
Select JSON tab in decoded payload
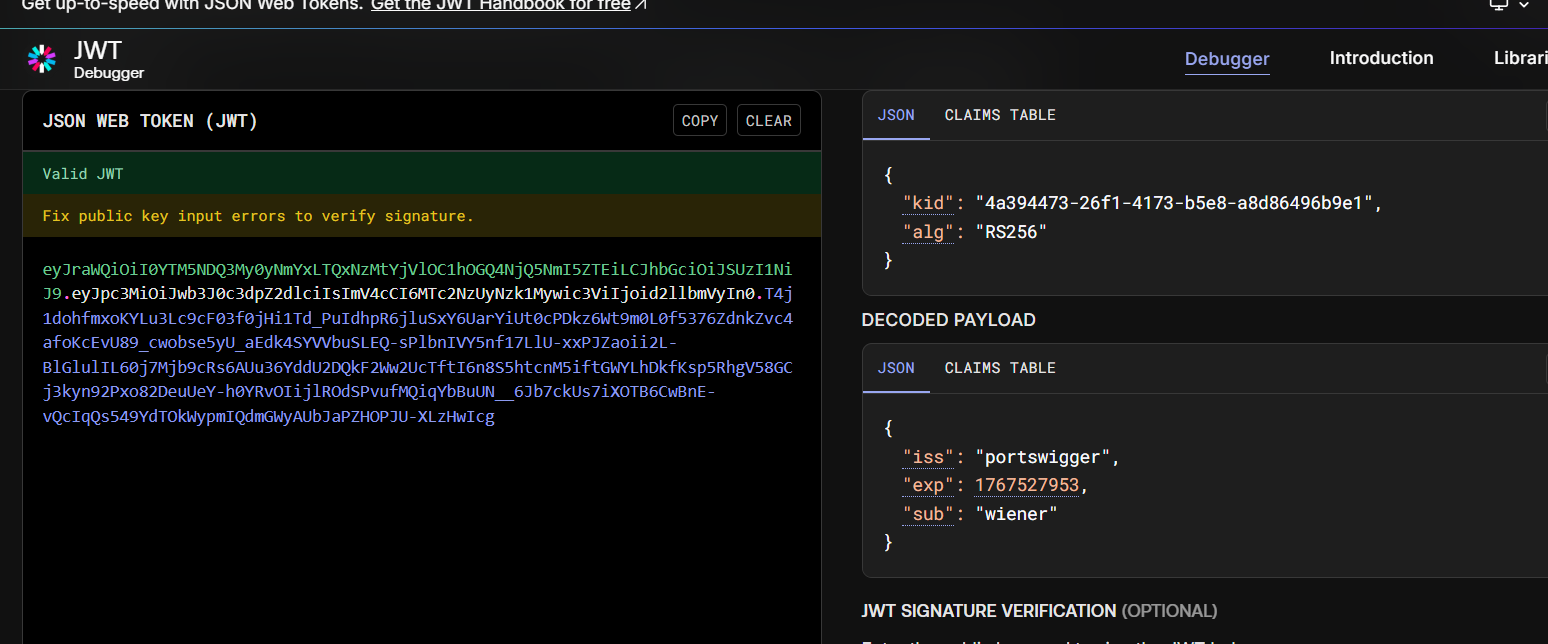896,368
